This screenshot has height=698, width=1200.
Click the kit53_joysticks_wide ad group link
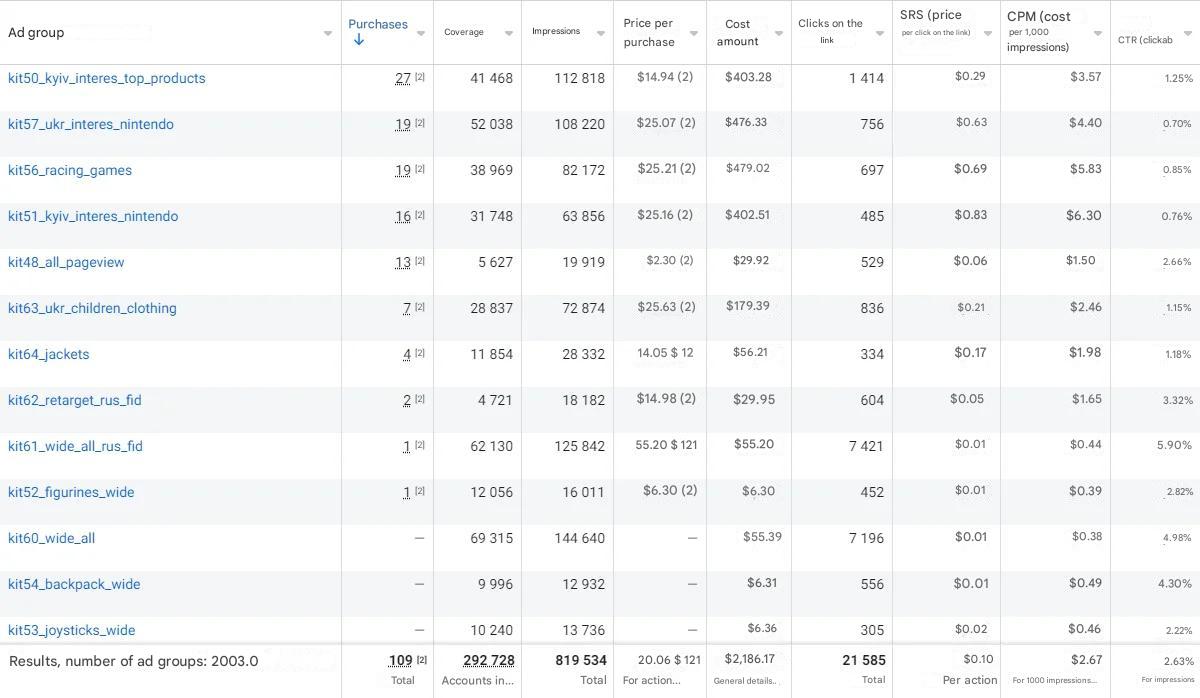tap(72, 630)
